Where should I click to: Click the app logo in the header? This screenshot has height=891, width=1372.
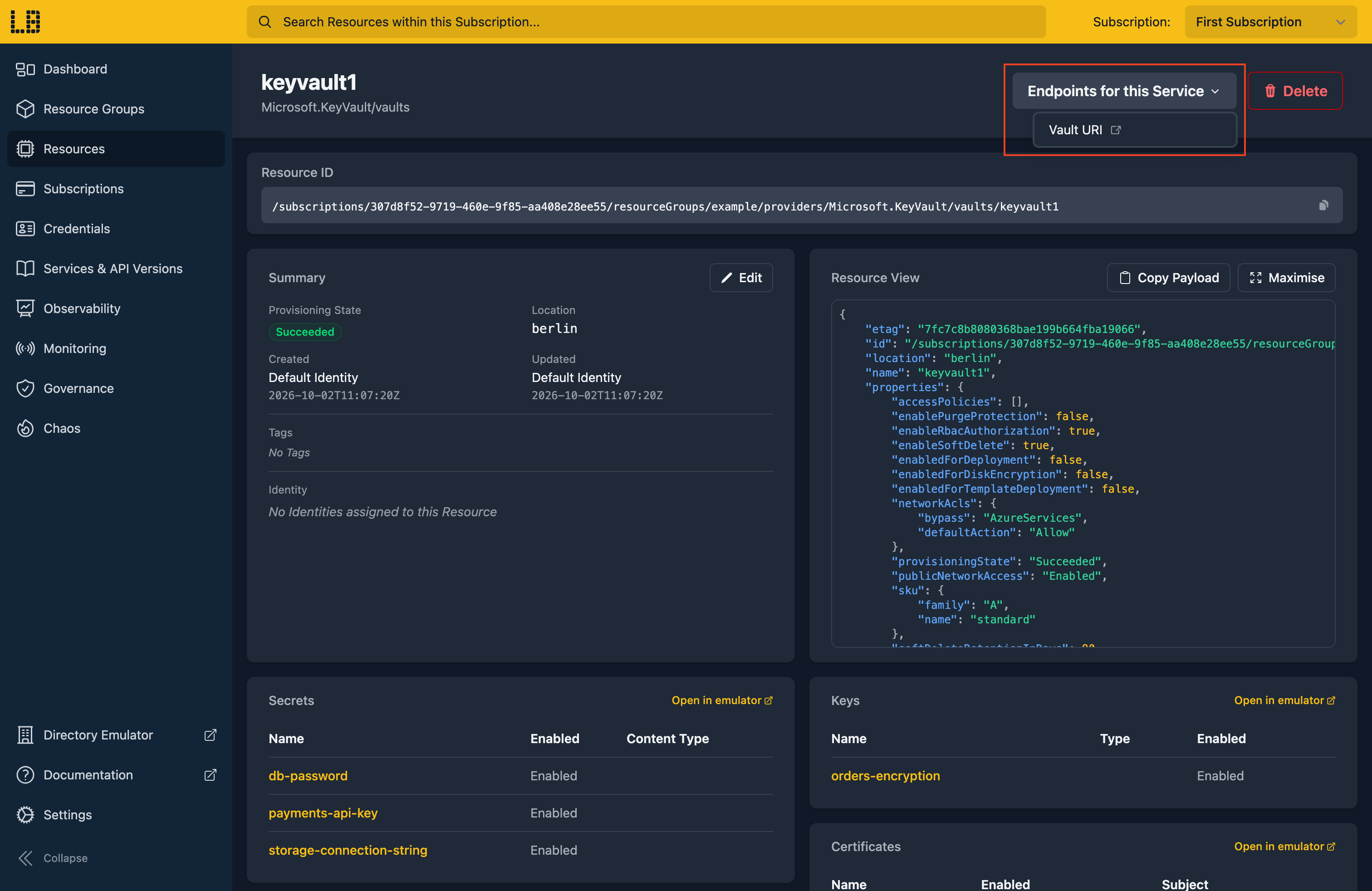tap(25, 22)
